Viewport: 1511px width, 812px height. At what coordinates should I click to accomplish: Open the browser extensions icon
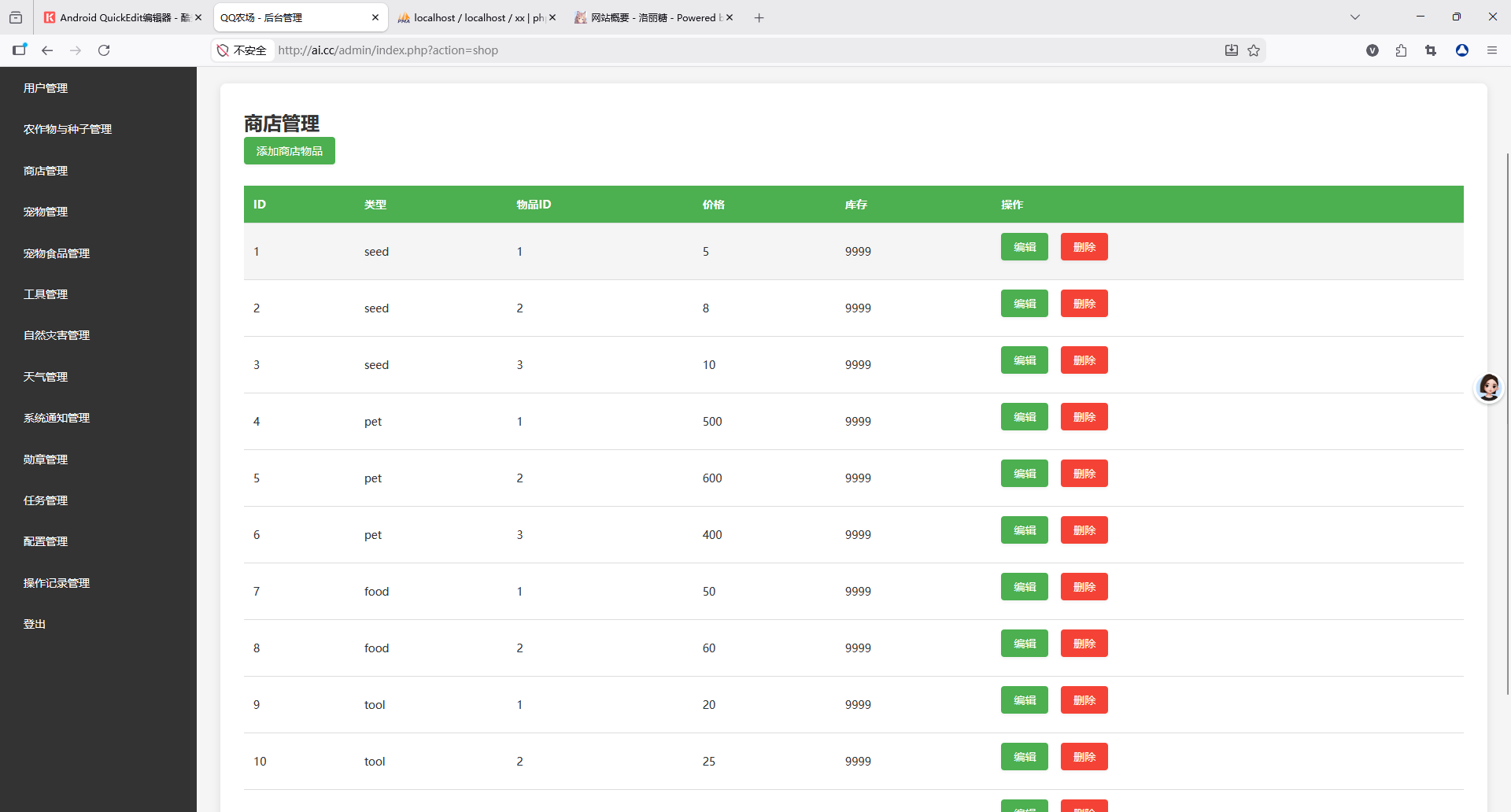pos(1401,50)
